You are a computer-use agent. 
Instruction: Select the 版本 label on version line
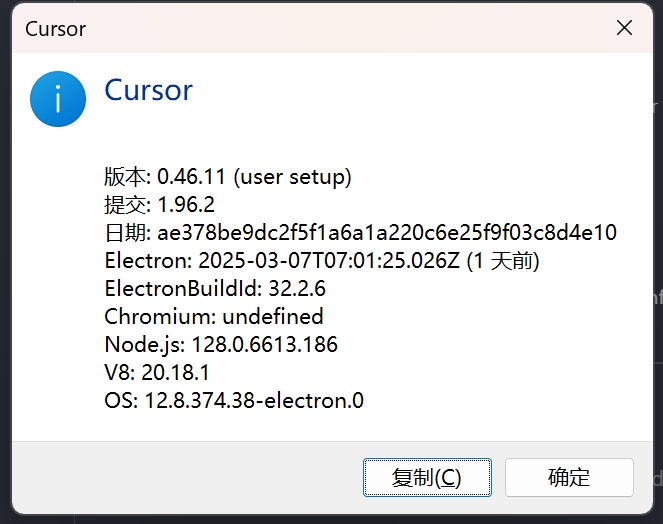[125, 177]
